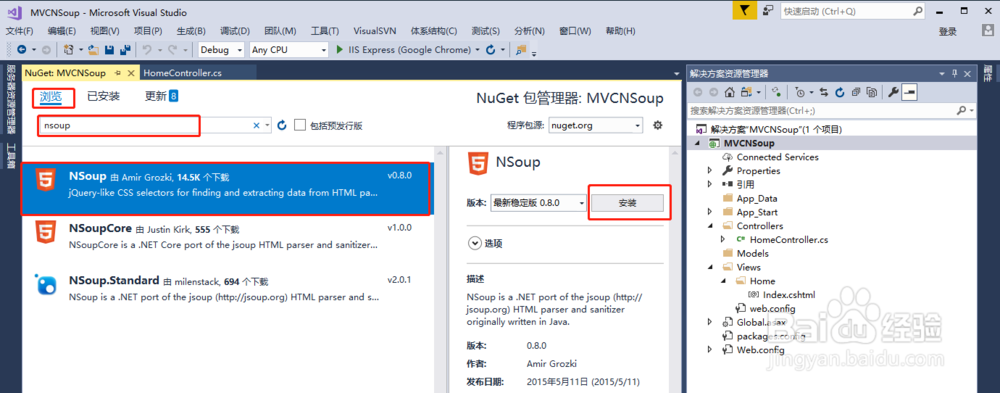Select the NSoupCore package
Screen dimensions: 1000x393
point(228,236)
